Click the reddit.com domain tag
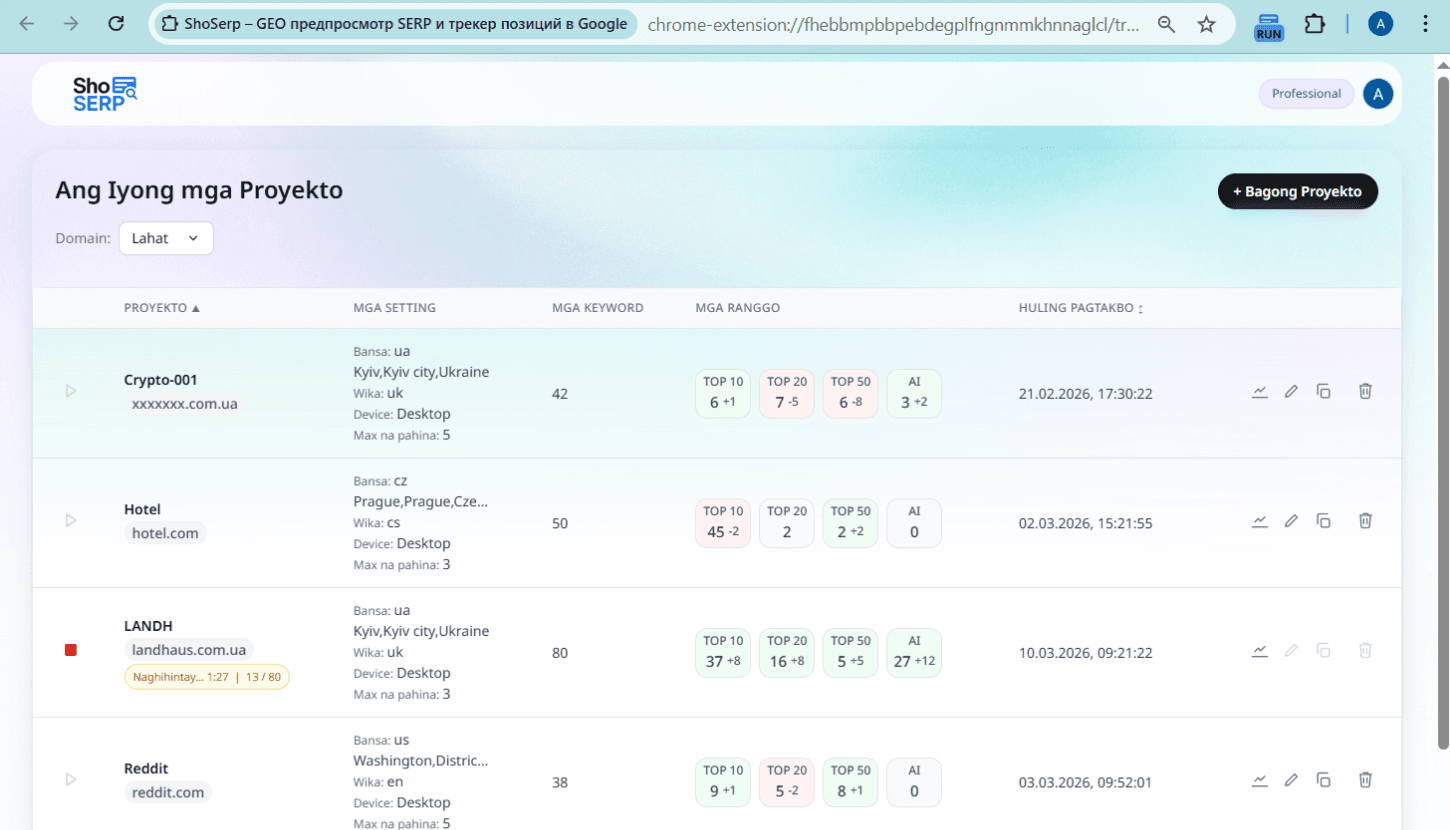 tap(168, 792)
